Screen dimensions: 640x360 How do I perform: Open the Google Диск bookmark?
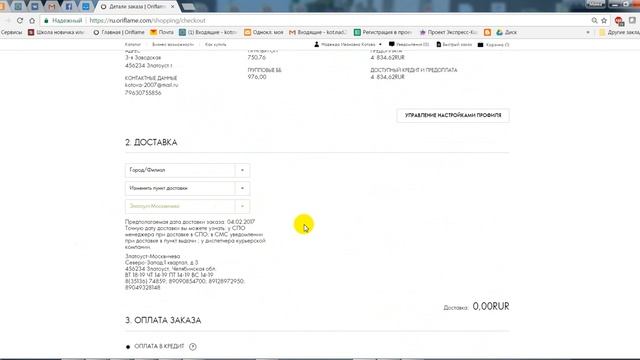point(507,32)
